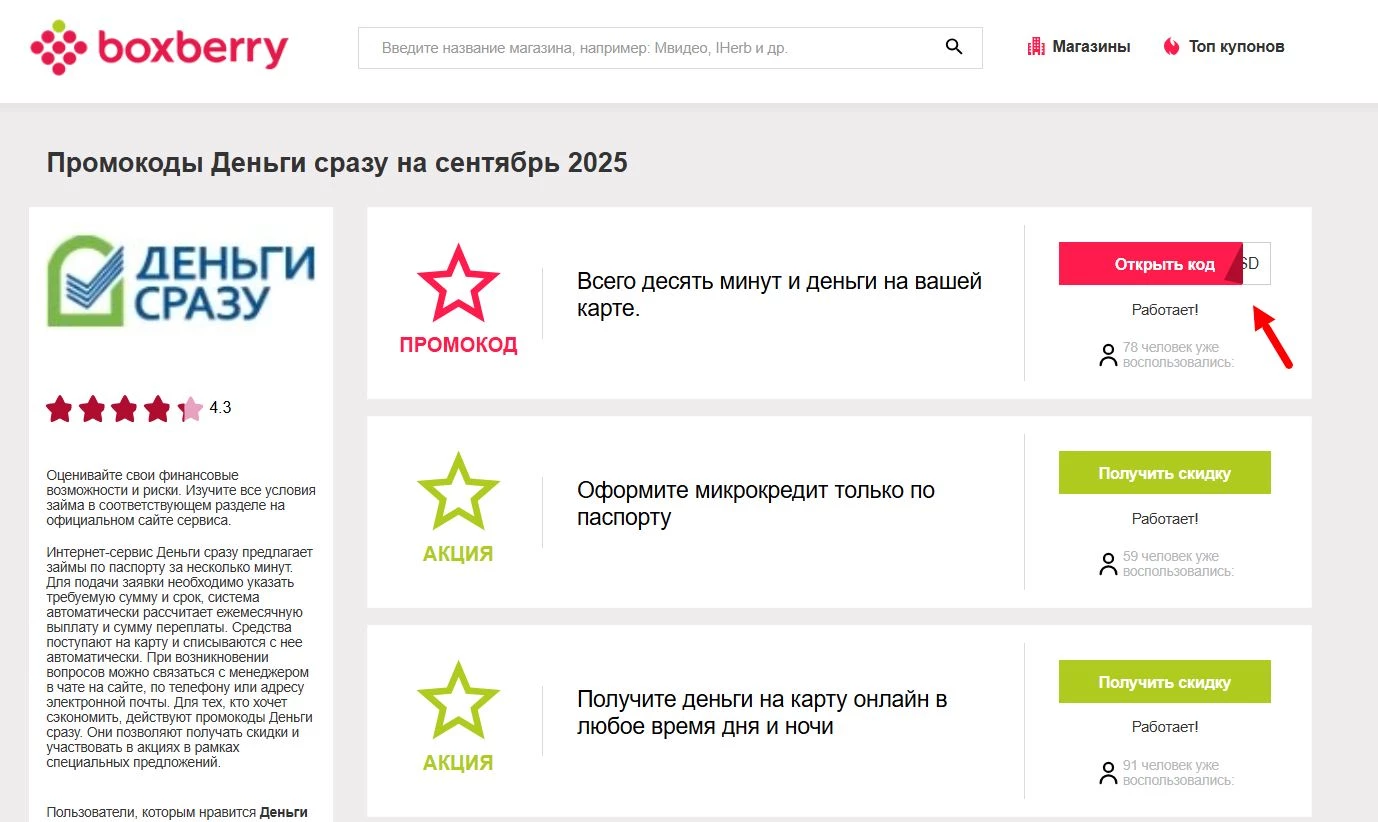The width and height of the screenshot is (1378, 822).
Task: Click the green АКЦИЯ star for microcredit offer
Action: coord(457,492)
